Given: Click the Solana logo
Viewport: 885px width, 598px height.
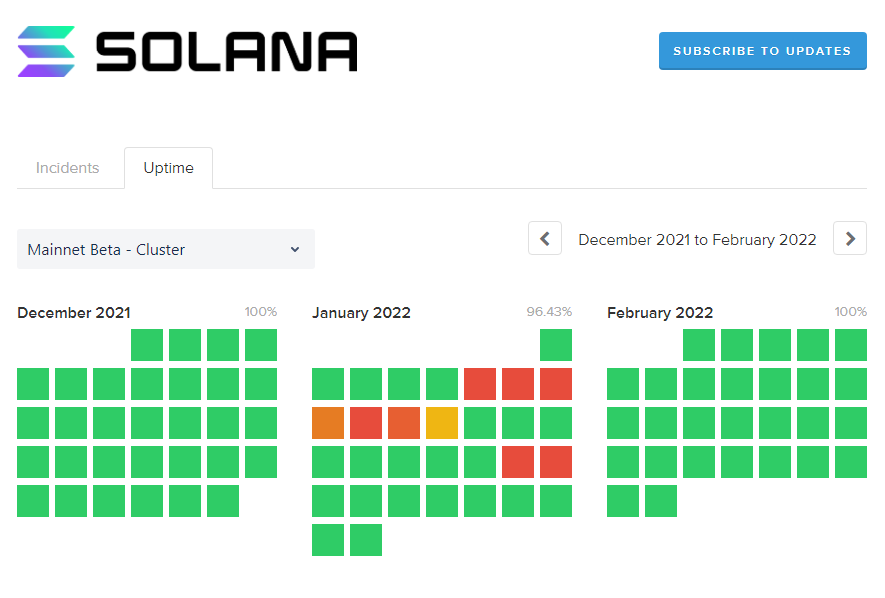Looking at the screenshot, I should pyautogui.click(x=187, y=51).
